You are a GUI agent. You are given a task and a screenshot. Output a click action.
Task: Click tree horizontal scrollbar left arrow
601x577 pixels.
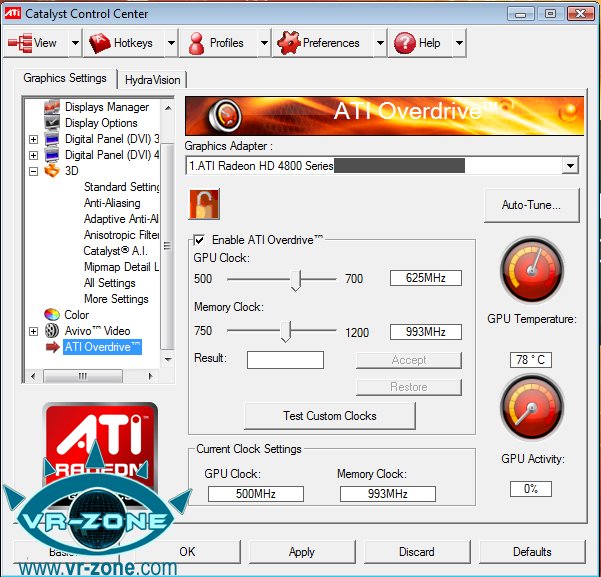[x=33, y=376]
